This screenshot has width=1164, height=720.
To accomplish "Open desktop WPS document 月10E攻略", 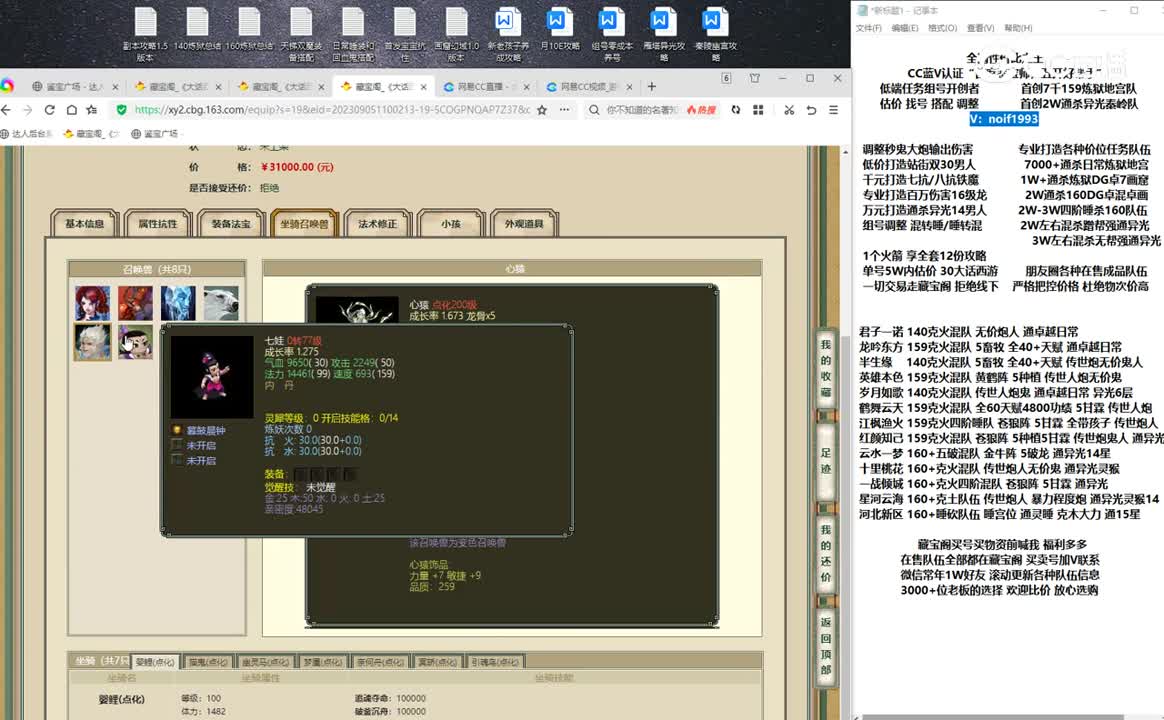I will 559,30.
